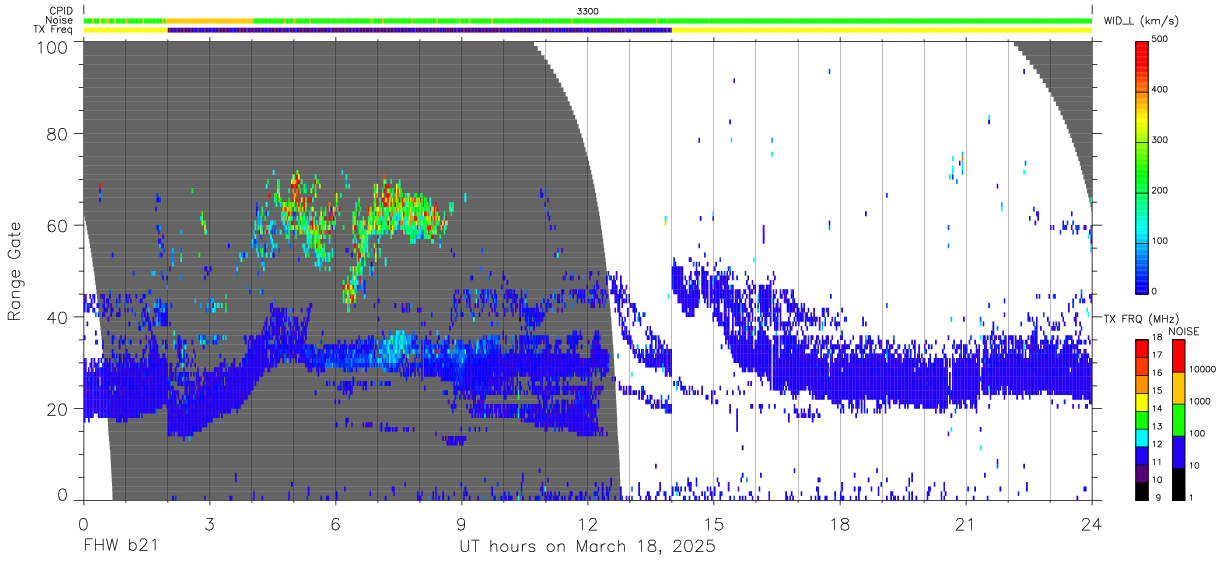Viewport: 1228px width, 567px height.
Task: Pick the green 100–1000 noise swatch
Action: pos(1178,419)
